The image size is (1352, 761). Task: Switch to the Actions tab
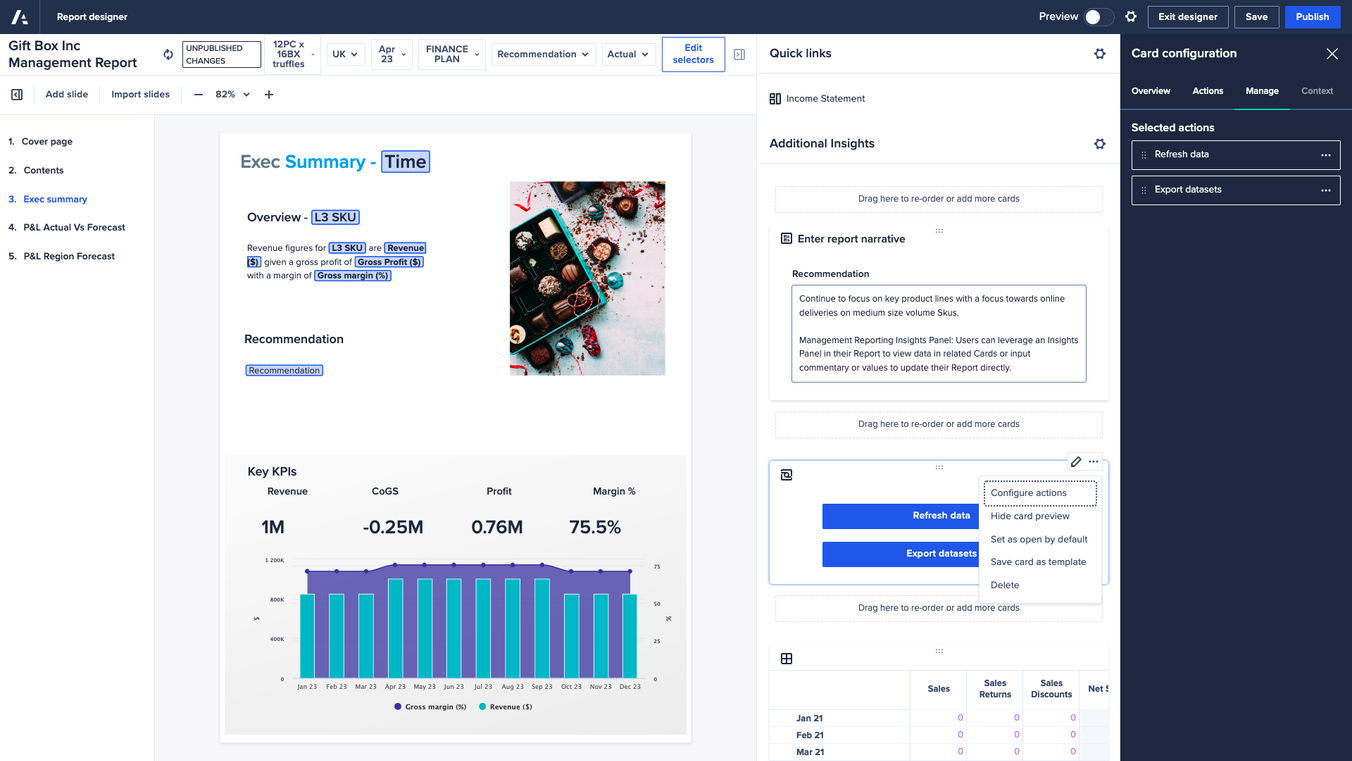click(1207, 91)
